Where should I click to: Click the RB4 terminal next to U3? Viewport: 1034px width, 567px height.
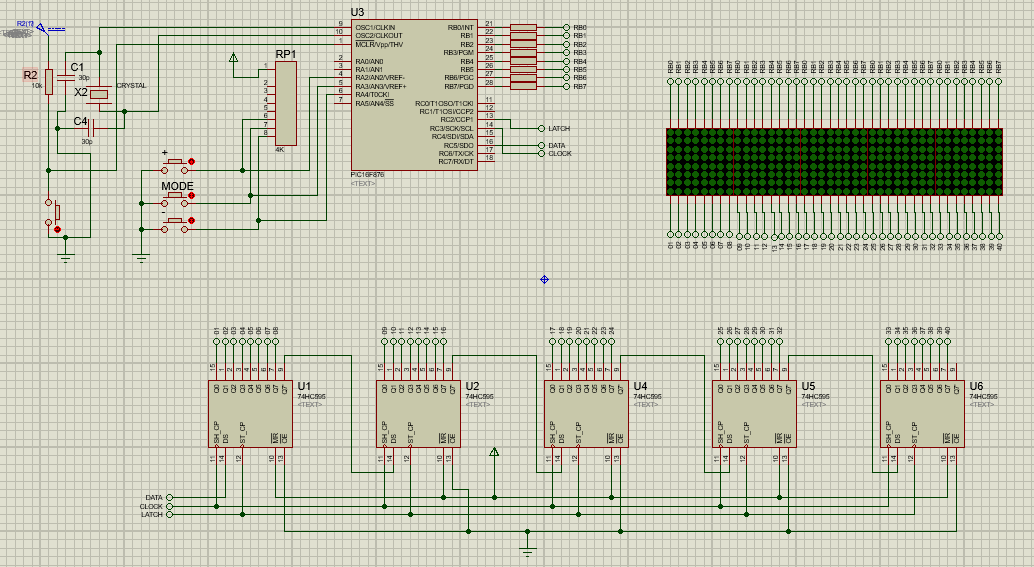[566, 61]
